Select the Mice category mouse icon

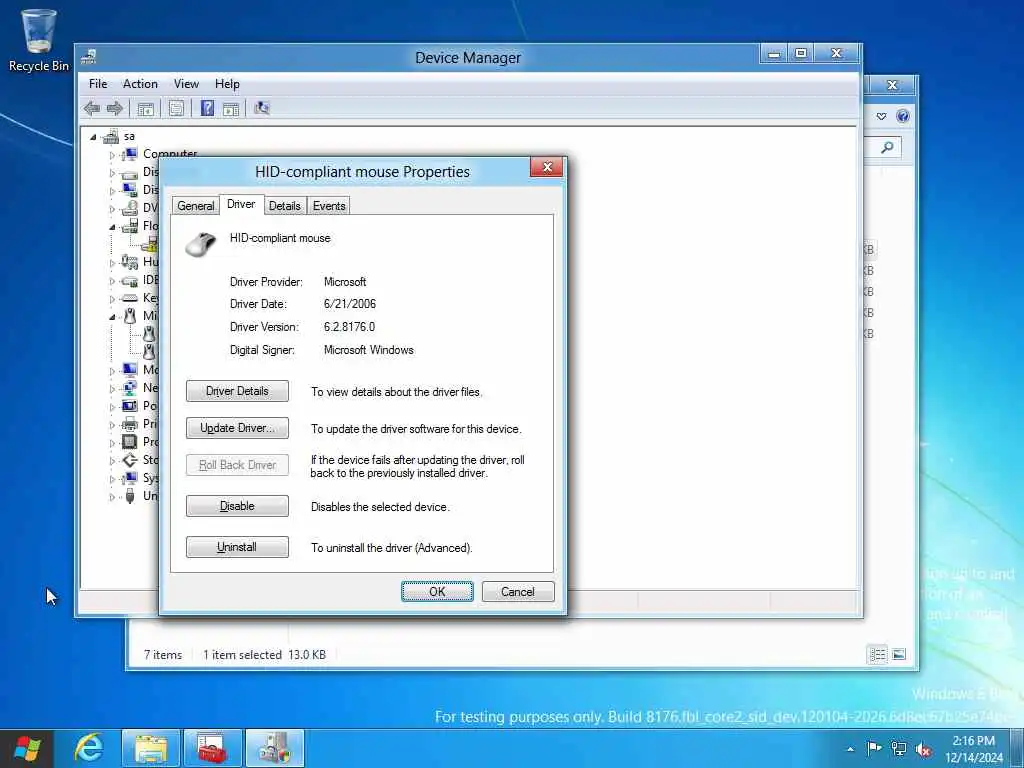pyautogui.click(x=129, y=316)
